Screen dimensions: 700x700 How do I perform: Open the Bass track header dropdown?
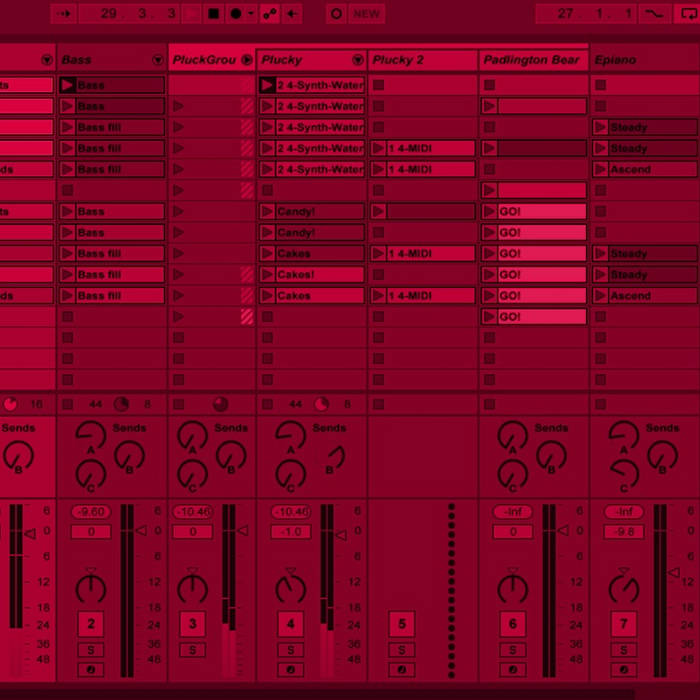tap(158, 60)
